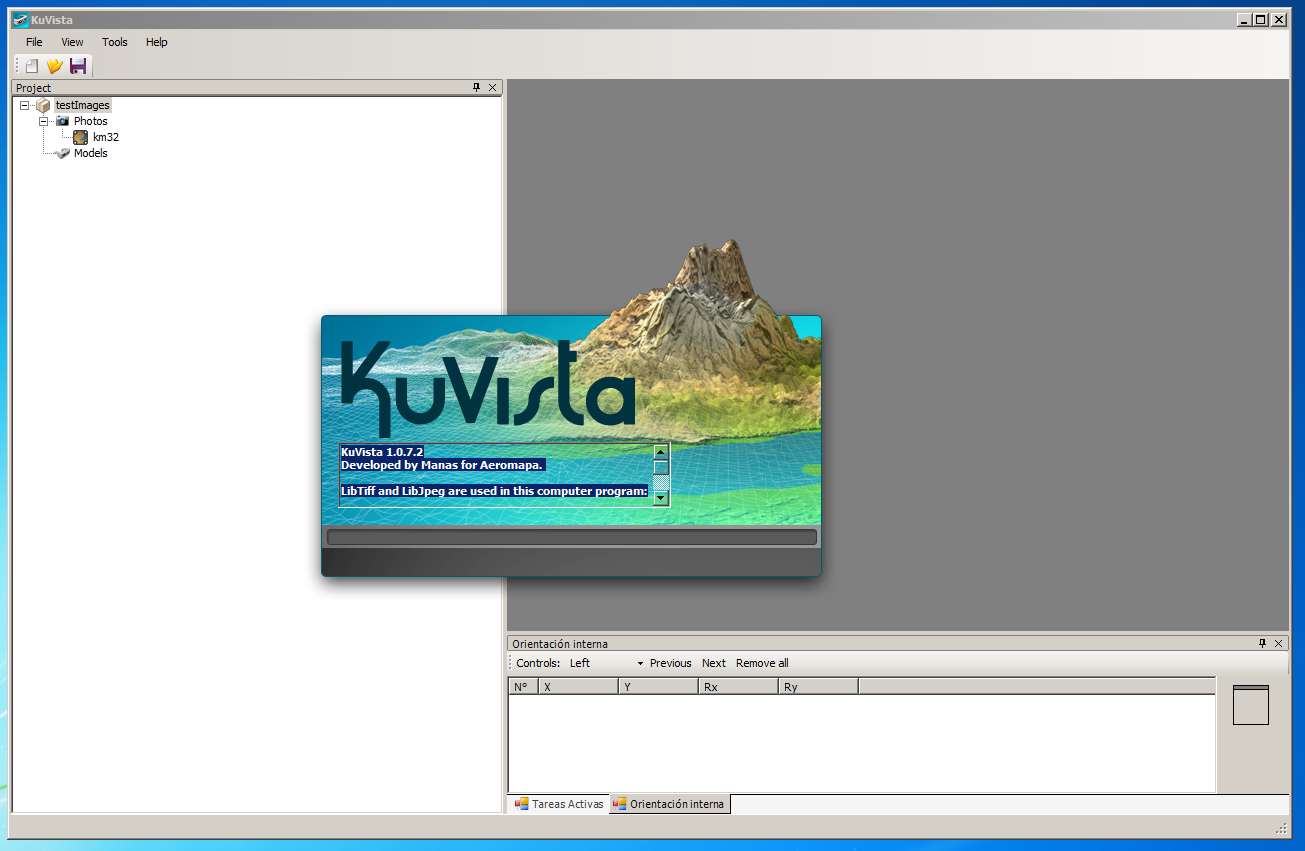Click the scrollbar thumb in About text
This screenshot has height=851, width=1305.
pyautogui.click(x=660, y=467)
